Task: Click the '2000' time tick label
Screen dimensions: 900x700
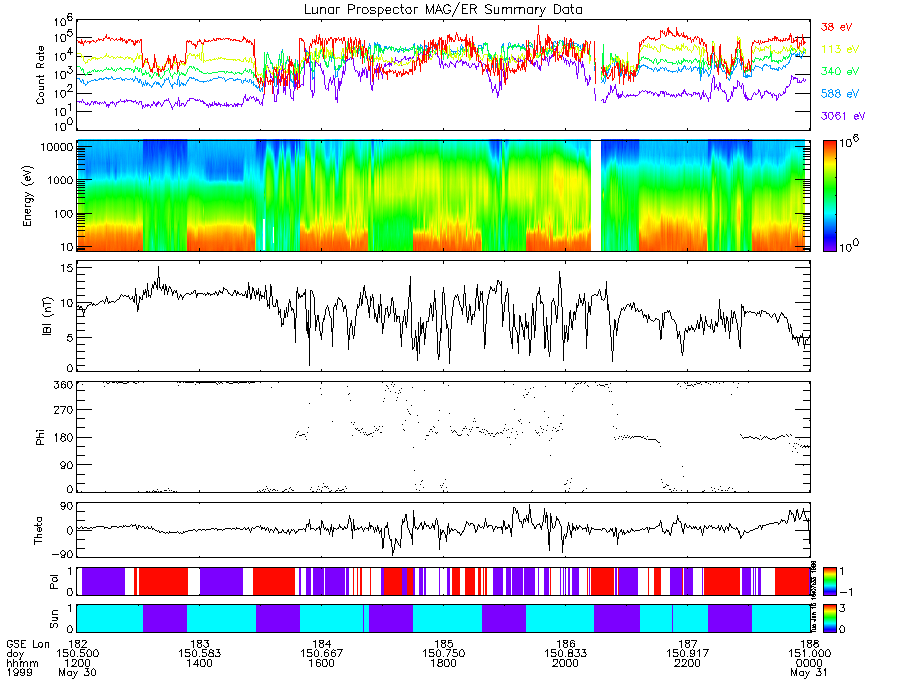Action: click(x=565, y=663)
